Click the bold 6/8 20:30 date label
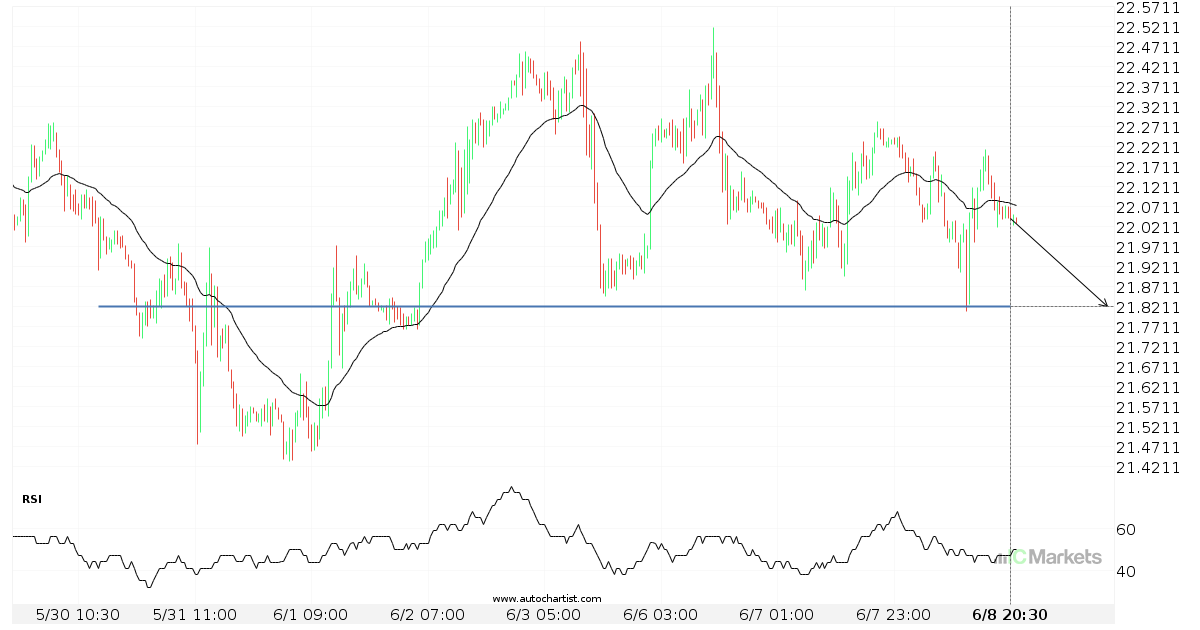This screenshot has width=1200, height=630. pos(1011,614)
